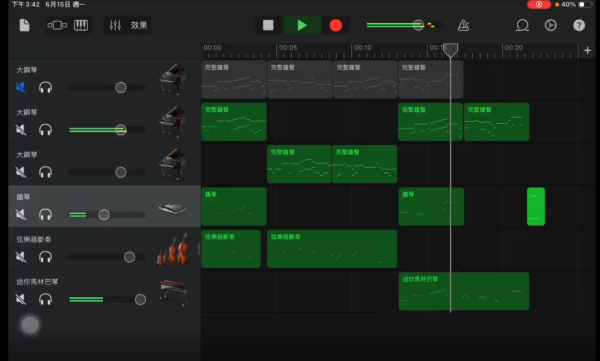Select grand piano icon beside the green-meter 大鋼琴 track
600x361 pixels.
pyautogui.click(x=173, y=122)
